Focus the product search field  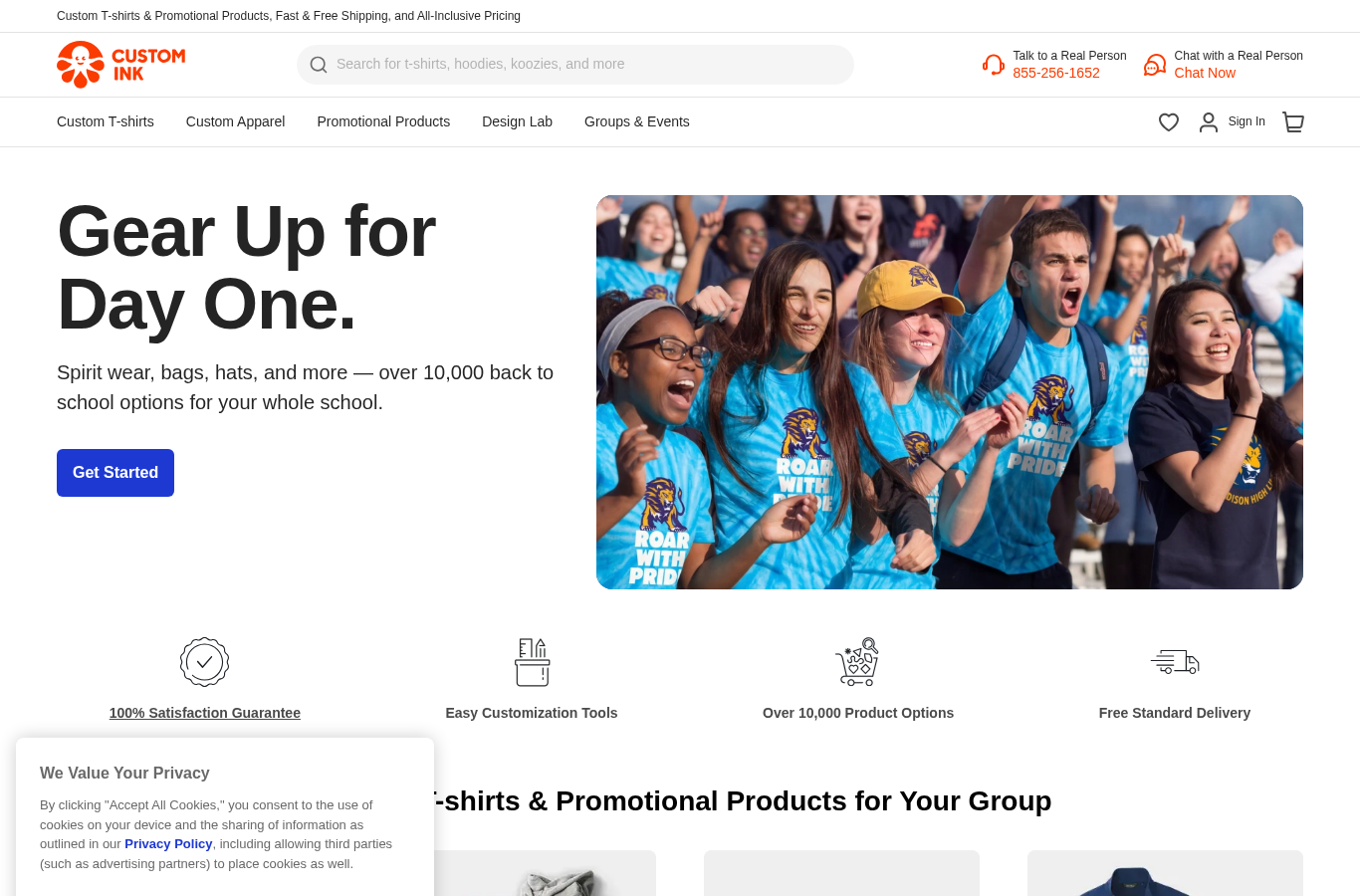pyautogui.click(x=575, y=65)
